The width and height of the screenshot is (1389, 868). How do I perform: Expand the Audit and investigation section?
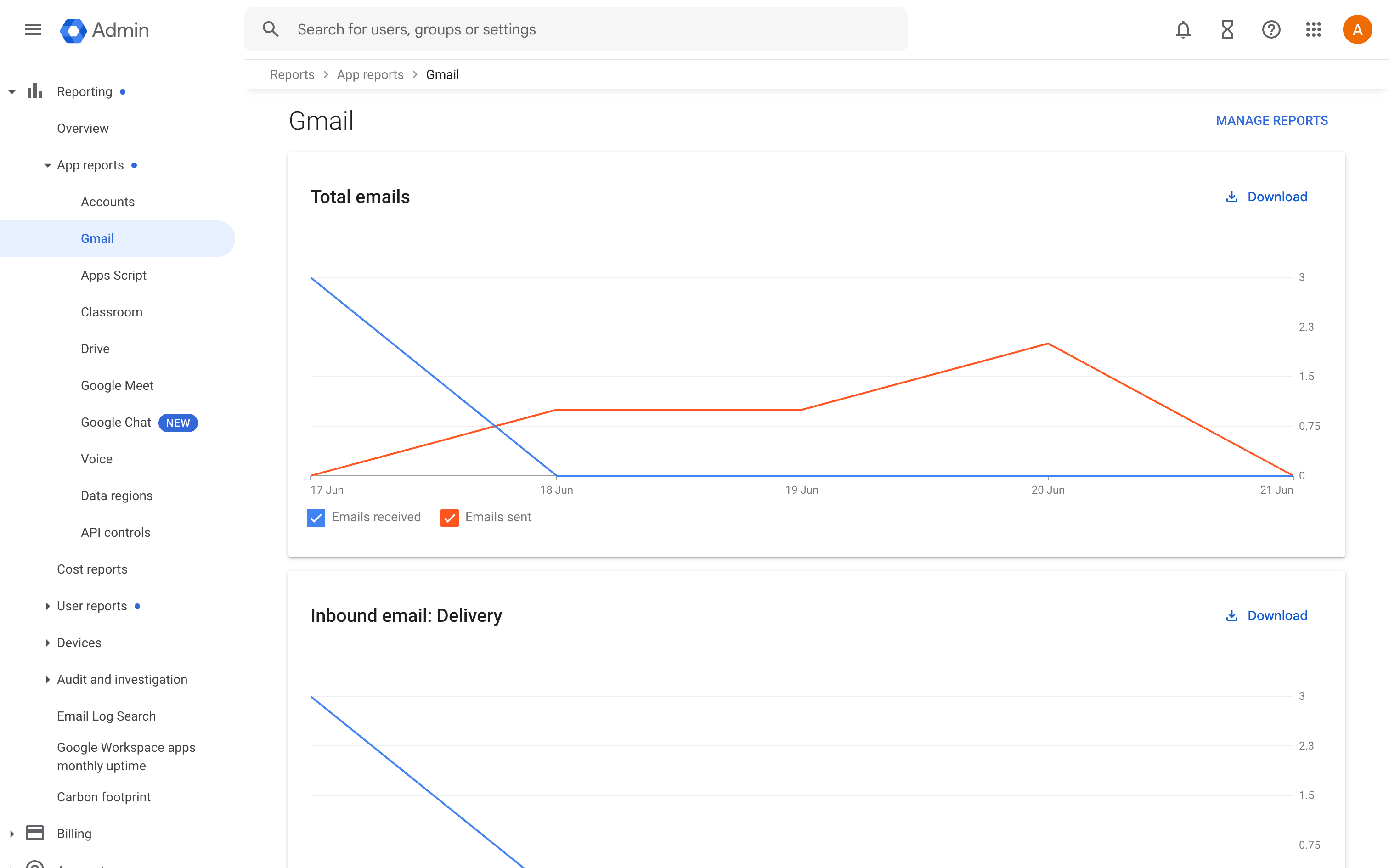[x=48, y=680]
